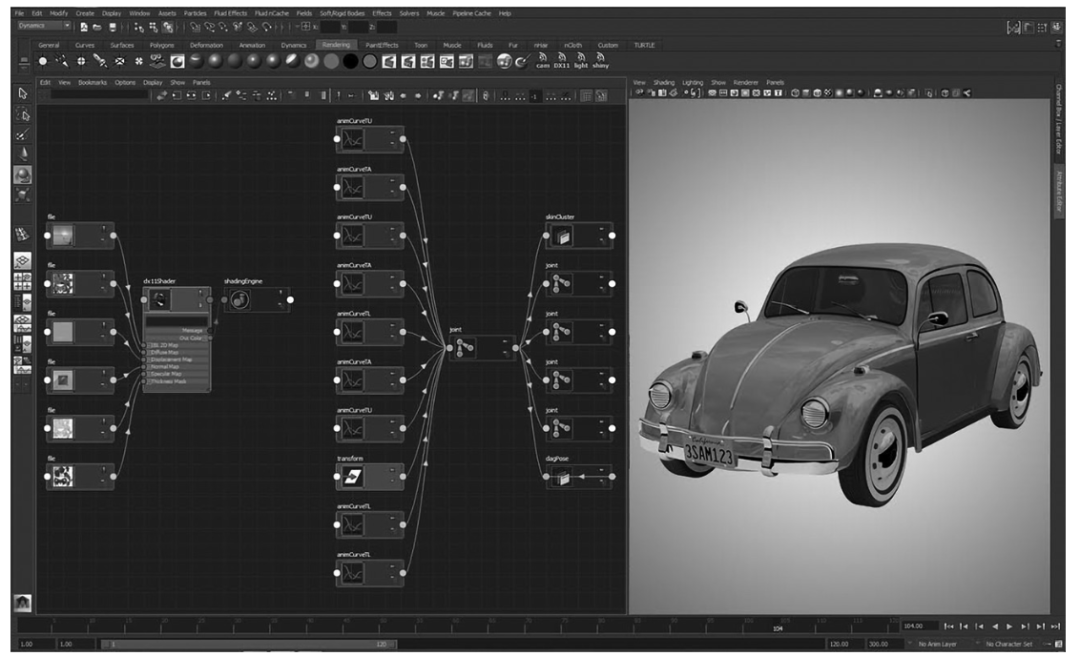Screen dimensions: 1080x656
Task: Click the top animCurveTU node icon
Action: click(x=353, y=139)
